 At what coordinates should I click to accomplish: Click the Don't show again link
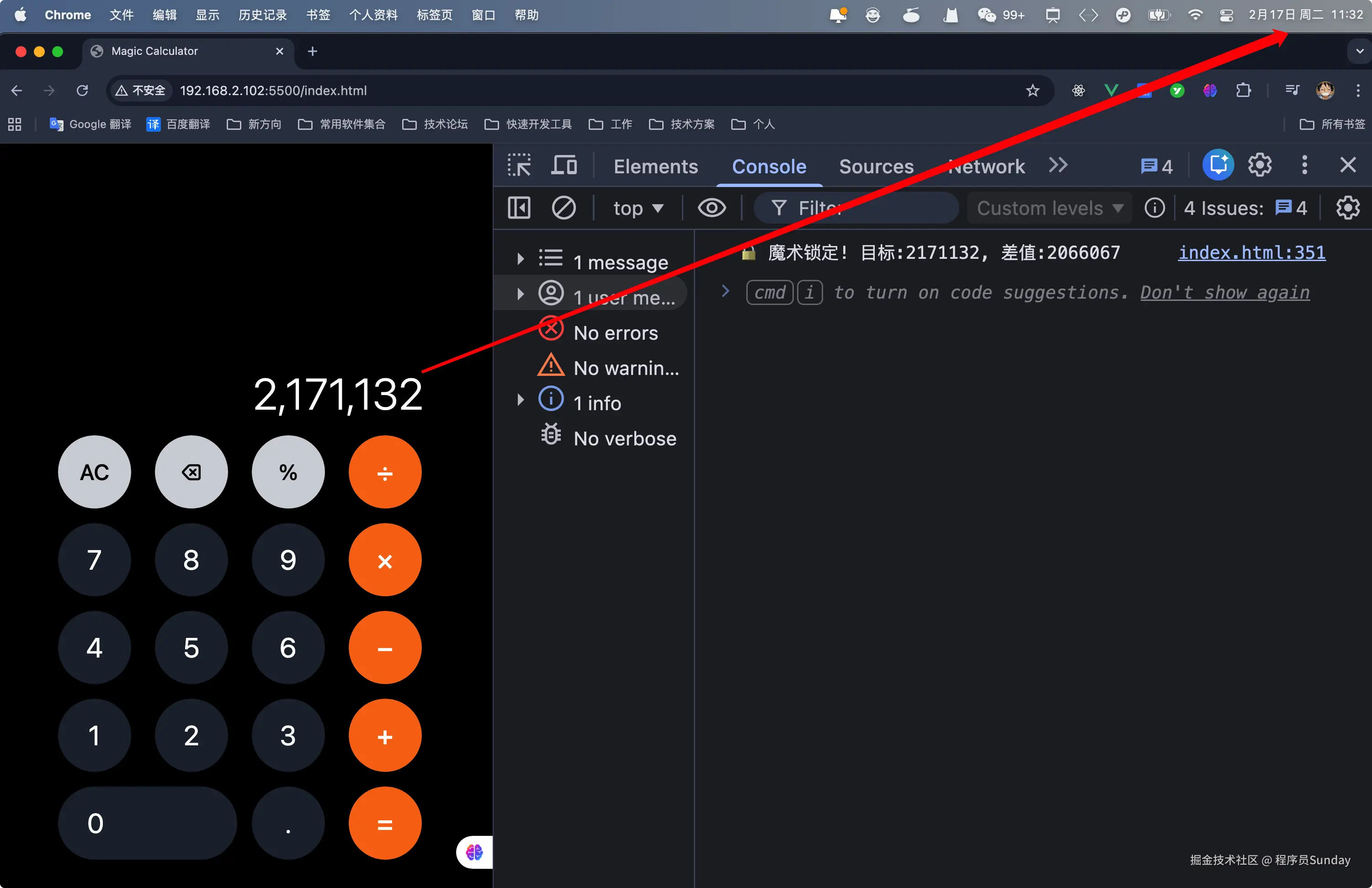[x=1224, y=293]
